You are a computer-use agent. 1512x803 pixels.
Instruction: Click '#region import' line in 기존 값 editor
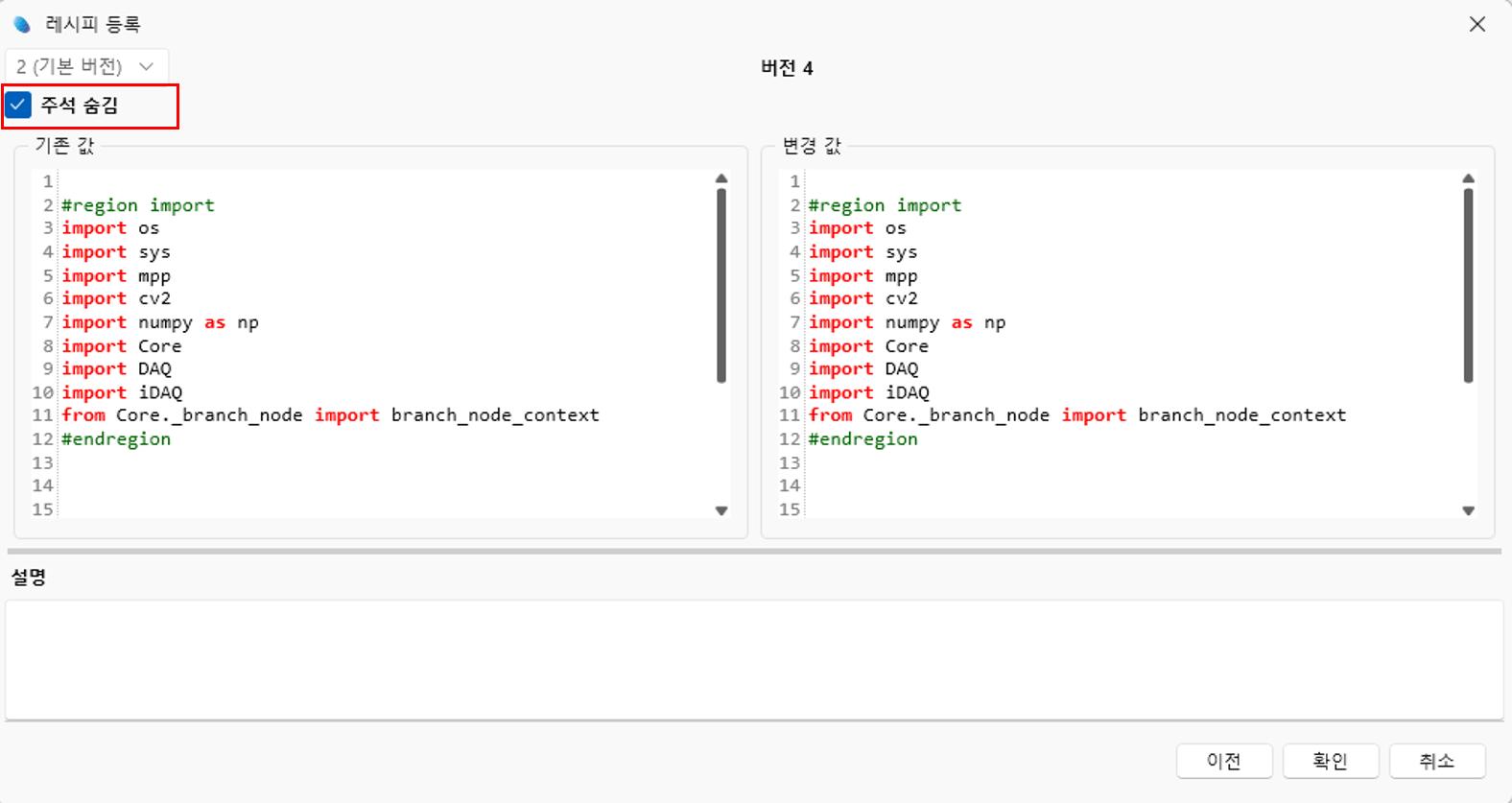(x=138, y=205)
